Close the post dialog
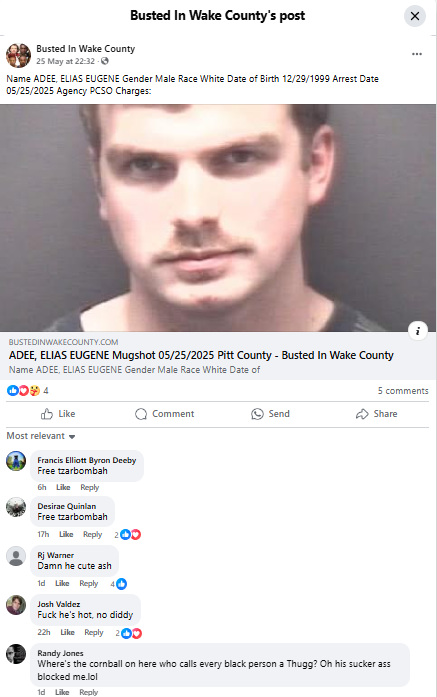This screenshot has height=697, width=437. tap(415, 16)
